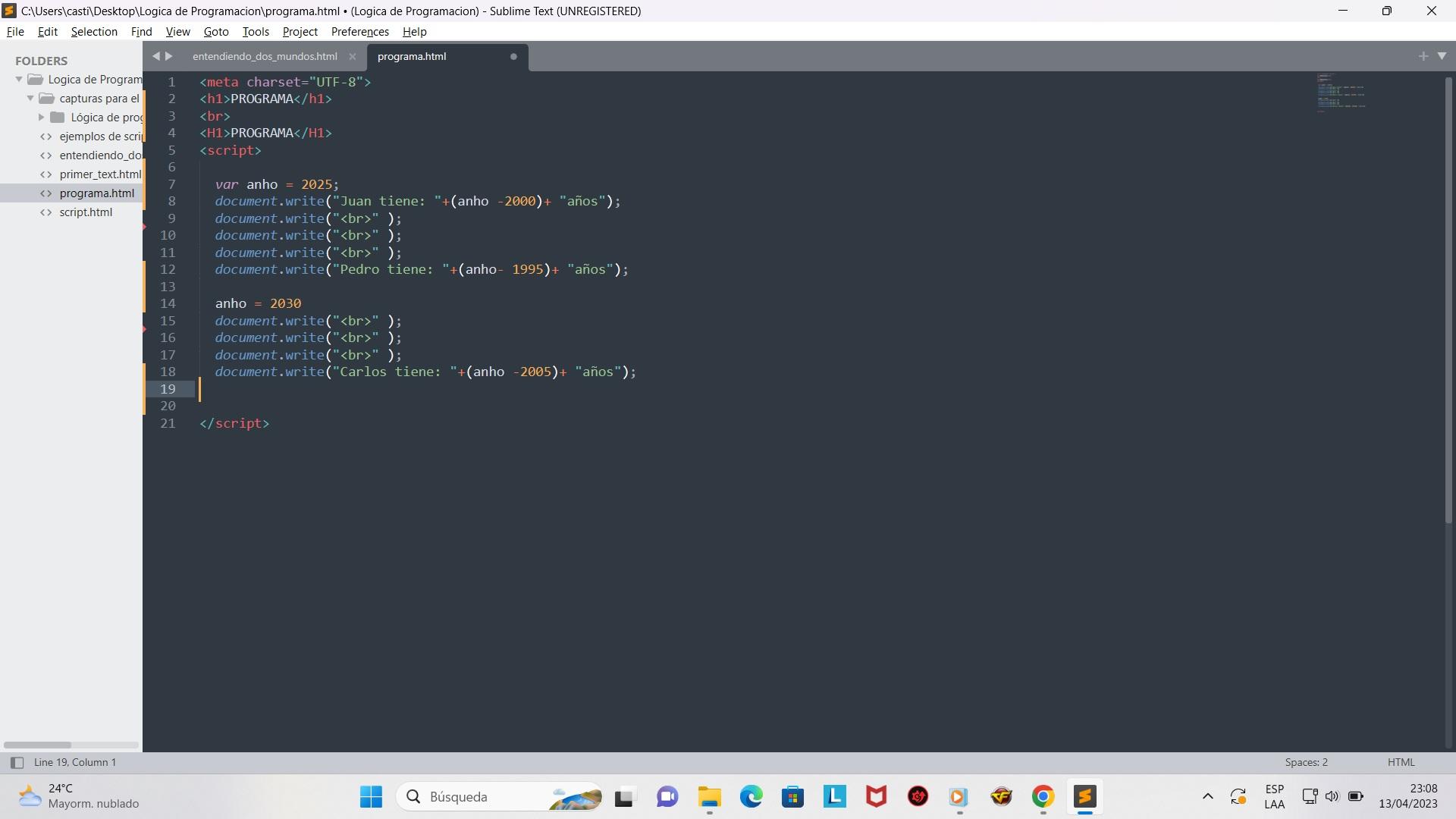Click the closing </script> tag
This screenshot has height=819, width=1456.
(234, 423)
